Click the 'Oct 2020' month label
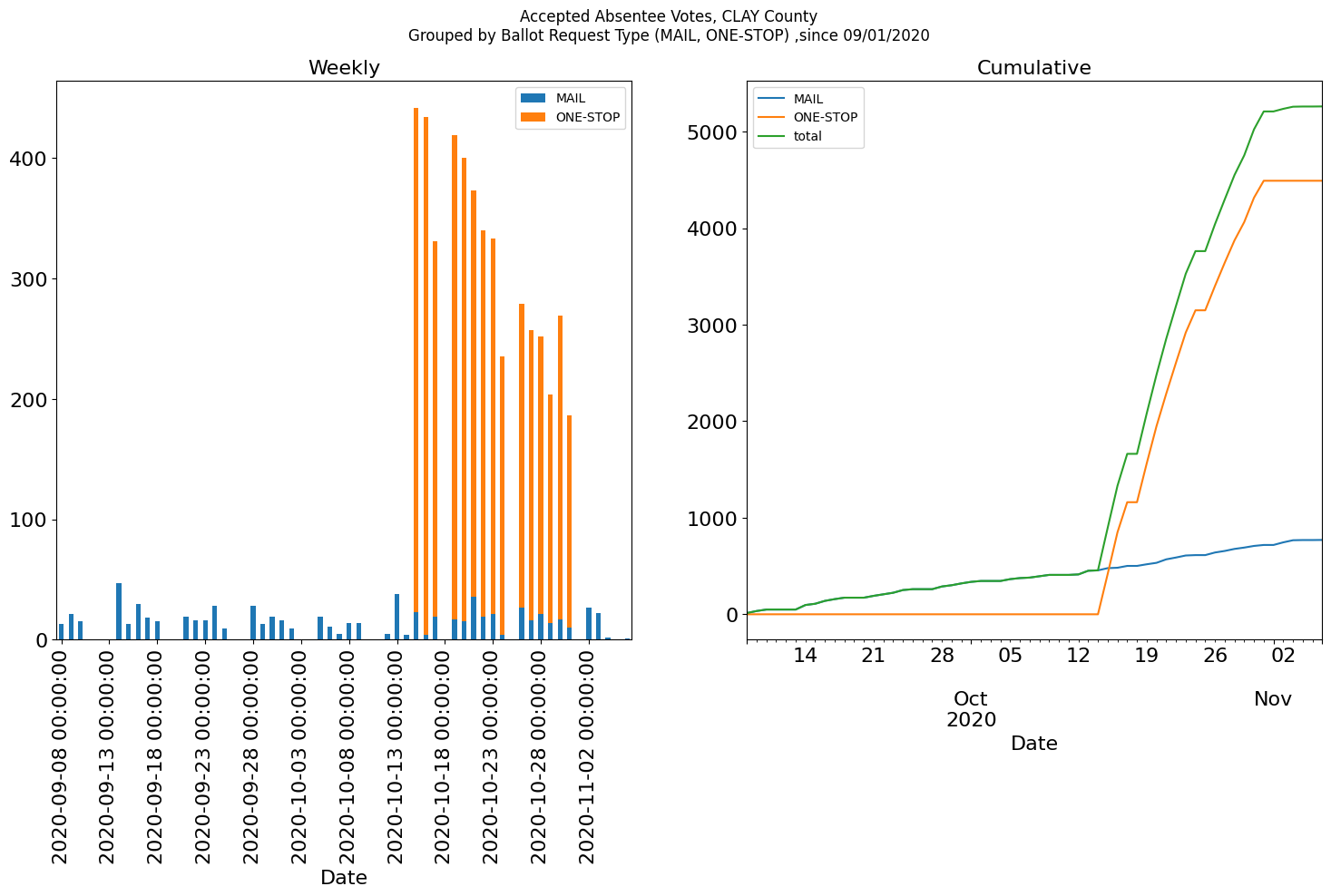Viewport: 1331px width, 896px height. coord(971,709)
